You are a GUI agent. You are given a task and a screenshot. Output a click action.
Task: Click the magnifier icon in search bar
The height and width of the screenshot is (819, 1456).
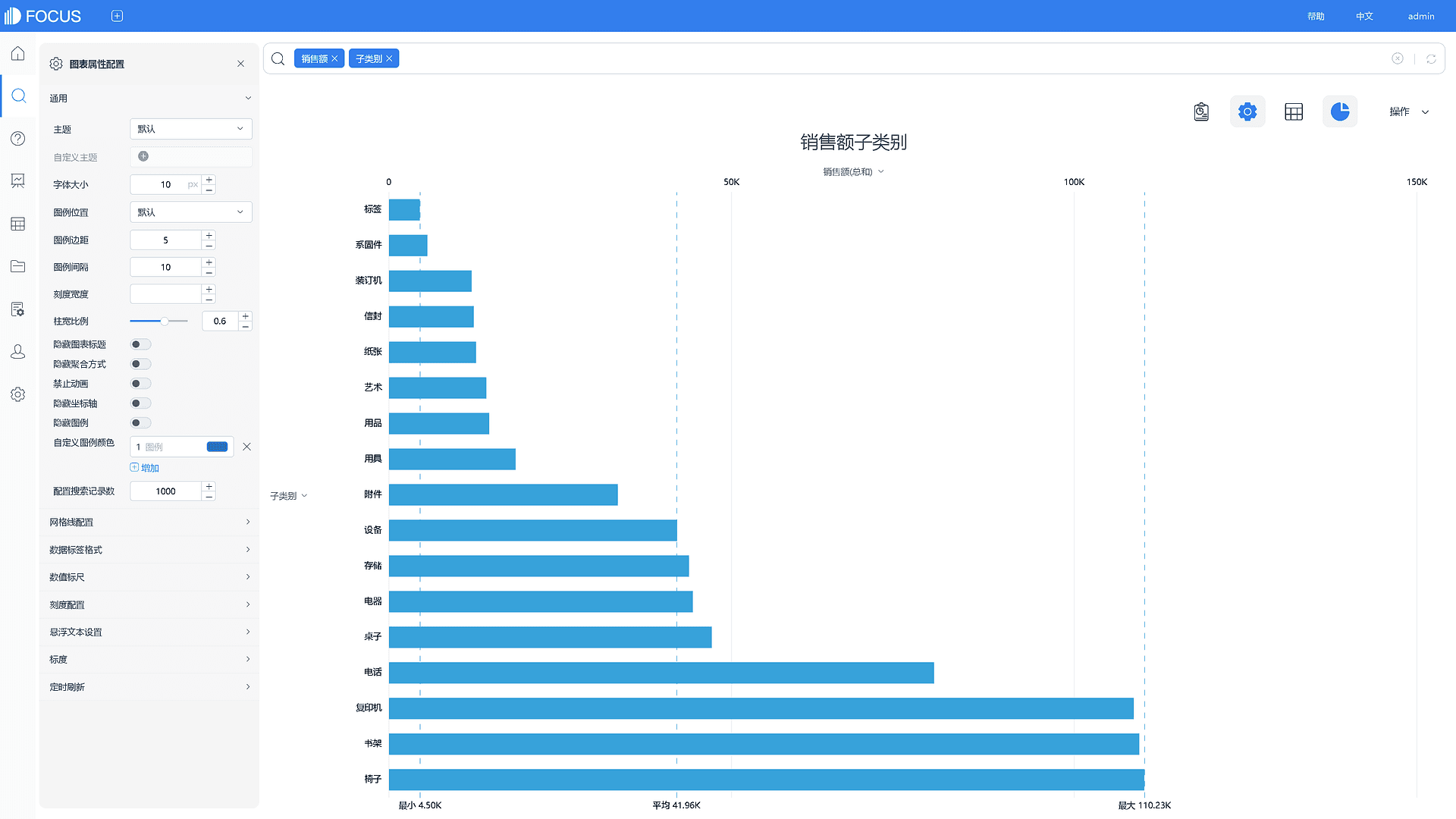pos(278,58)
